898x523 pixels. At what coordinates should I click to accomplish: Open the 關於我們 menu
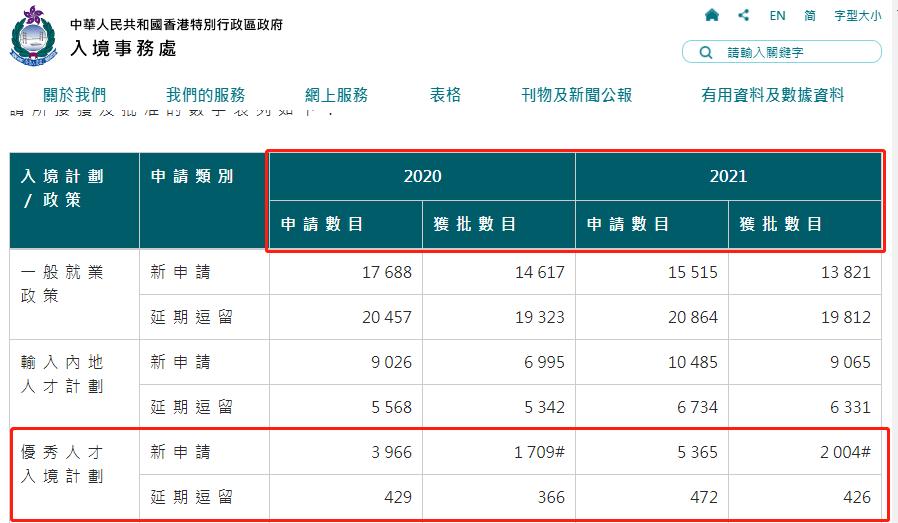pyautogui.click(x=75, y=95)
